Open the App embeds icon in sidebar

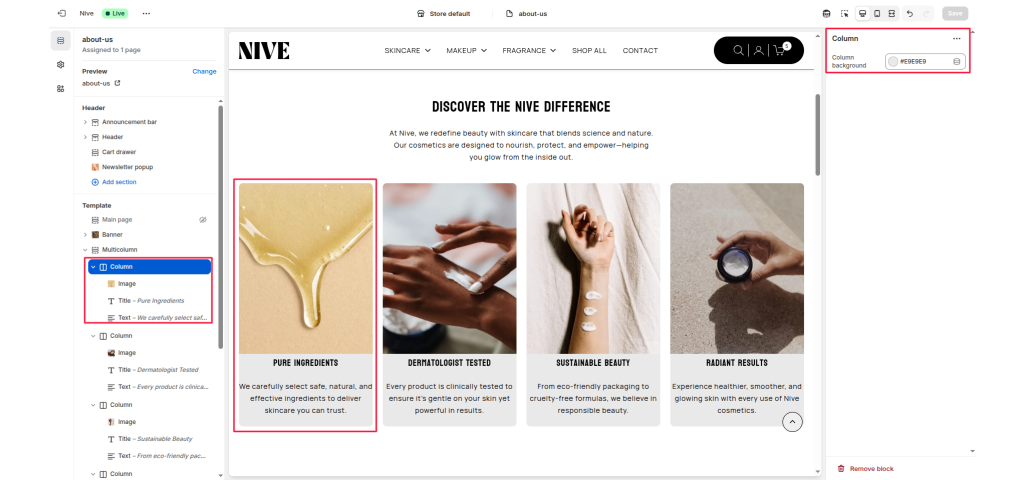(x=61, y=89)
